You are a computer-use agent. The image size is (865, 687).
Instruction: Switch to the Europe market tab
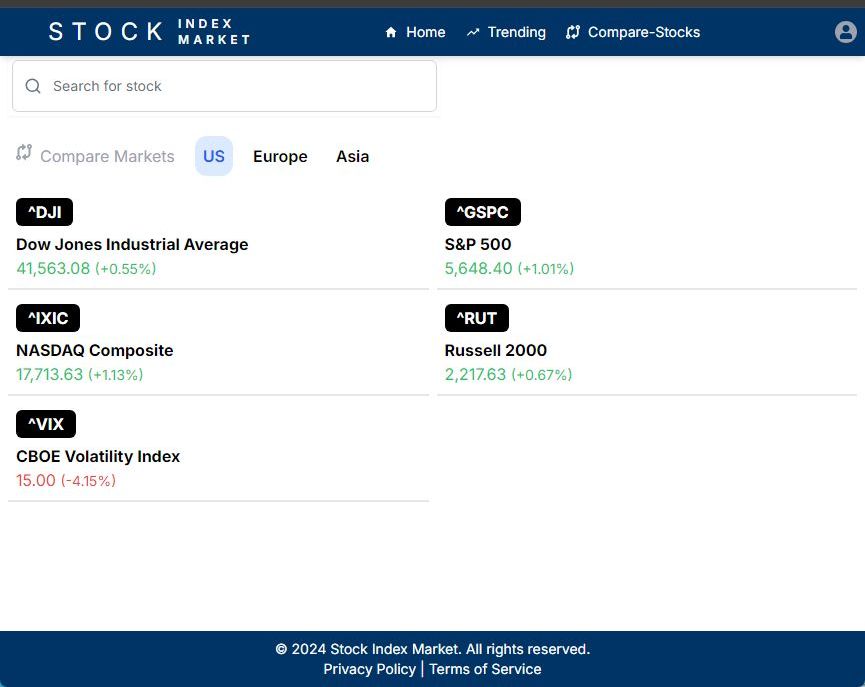(x=280, y=156)
